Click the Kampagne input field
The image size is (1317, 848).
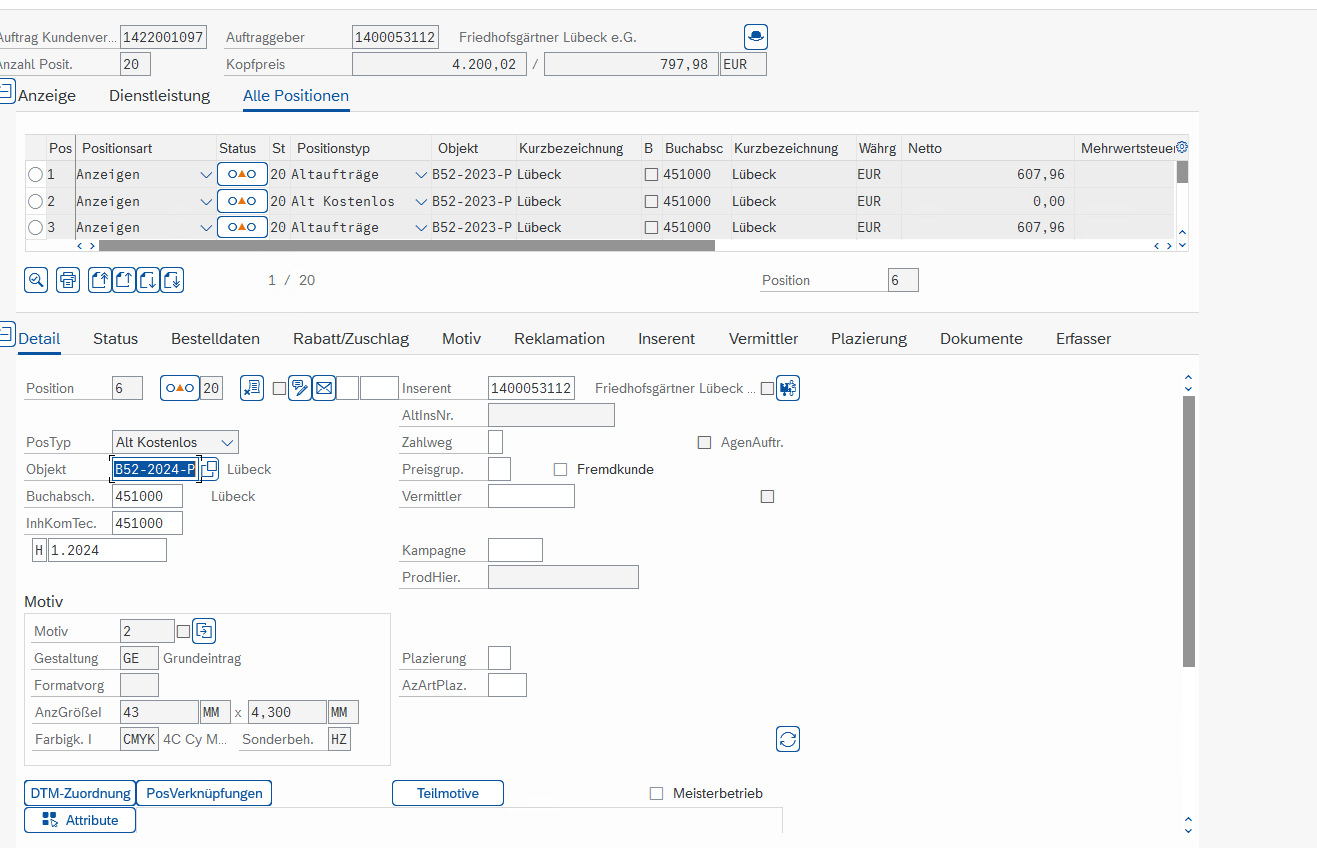tap(515, 550)
